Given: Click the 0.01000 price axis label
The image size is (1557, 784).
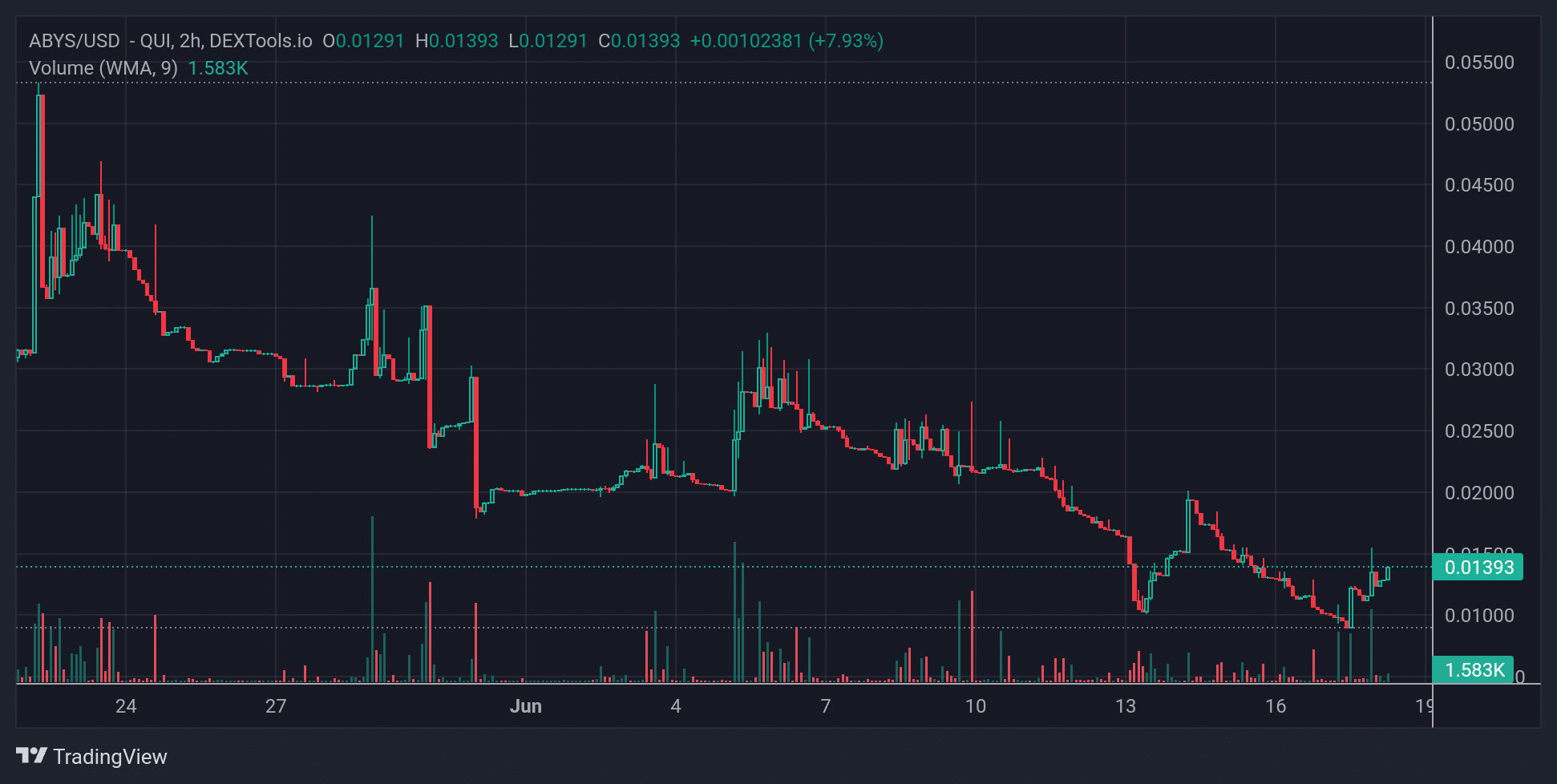Looking at the screenshot, I should pyautogui.click(x=1479, y=616).
